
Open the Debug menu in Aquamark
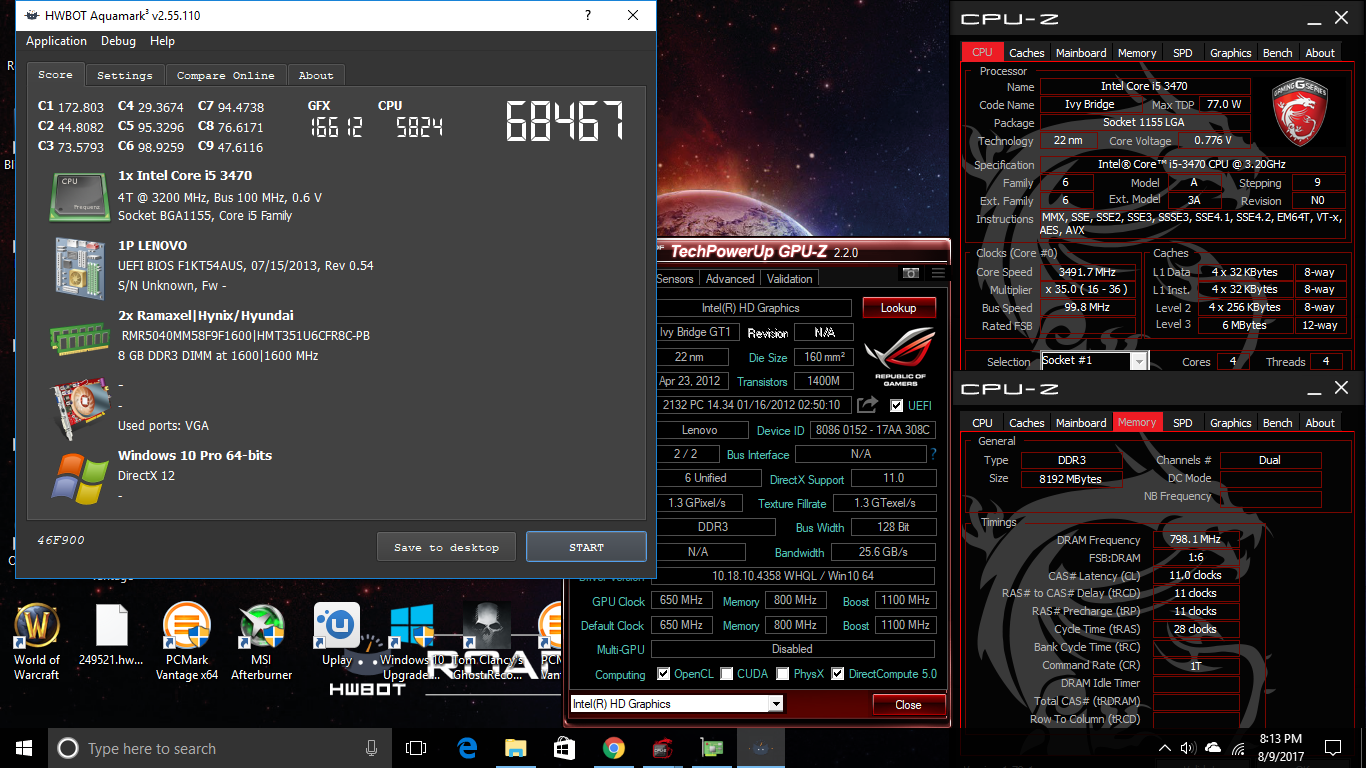coord(118,41)
